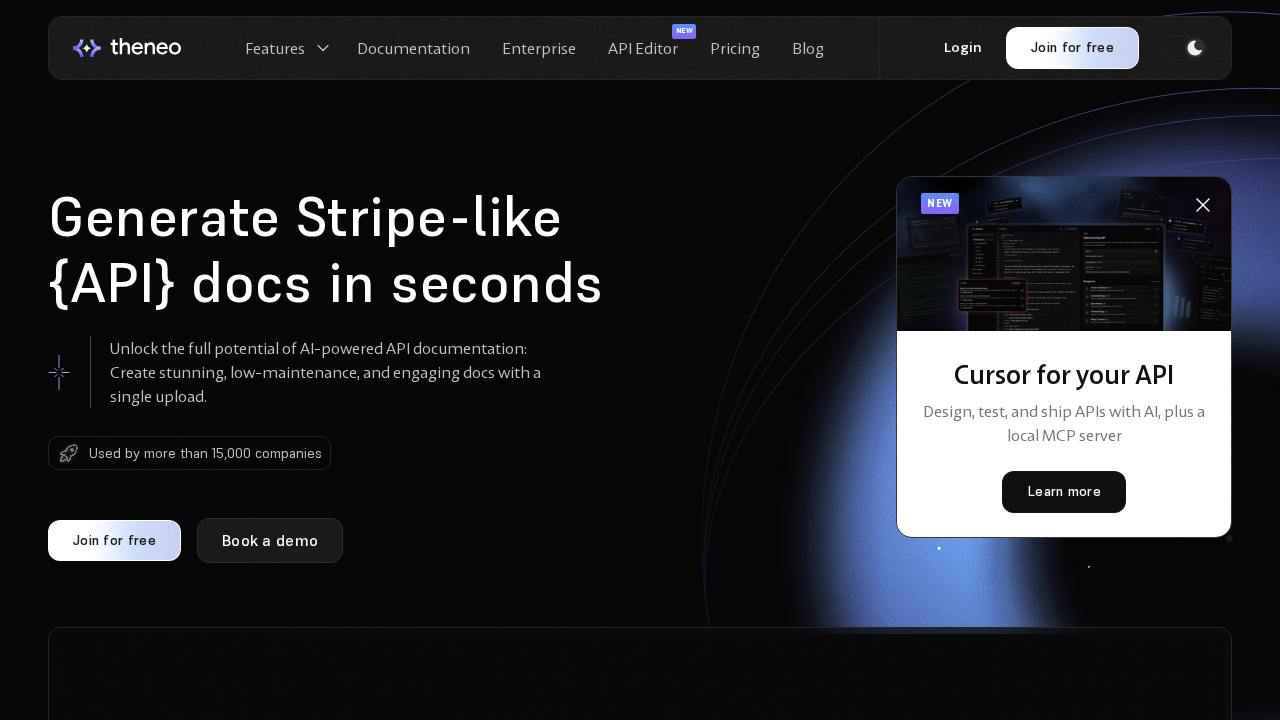Image resolution: width=1280 pixels, height=720 pixels.
Task: Click the Login link
Action: (x=962, y=48)
